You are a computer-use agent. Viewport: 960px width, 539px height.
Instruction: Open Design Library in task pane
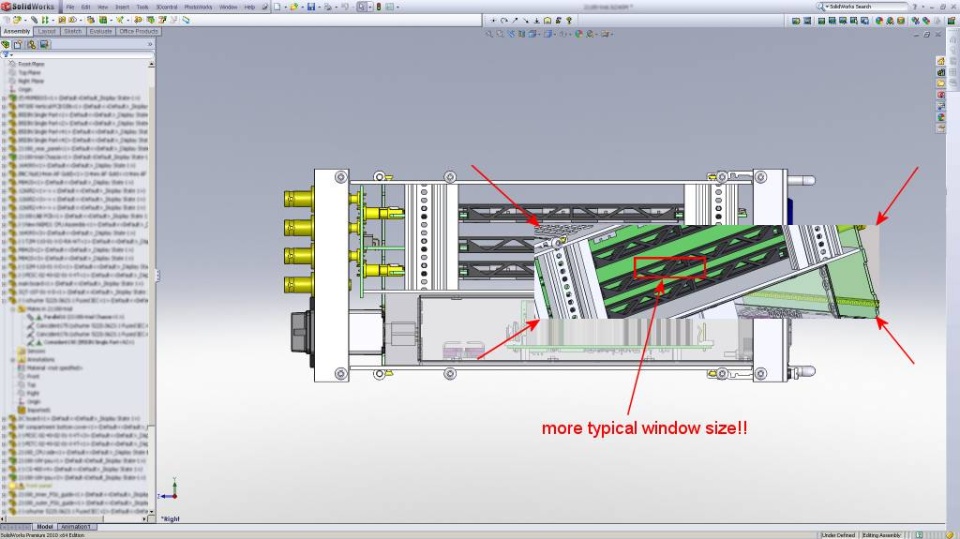(941, 72)
